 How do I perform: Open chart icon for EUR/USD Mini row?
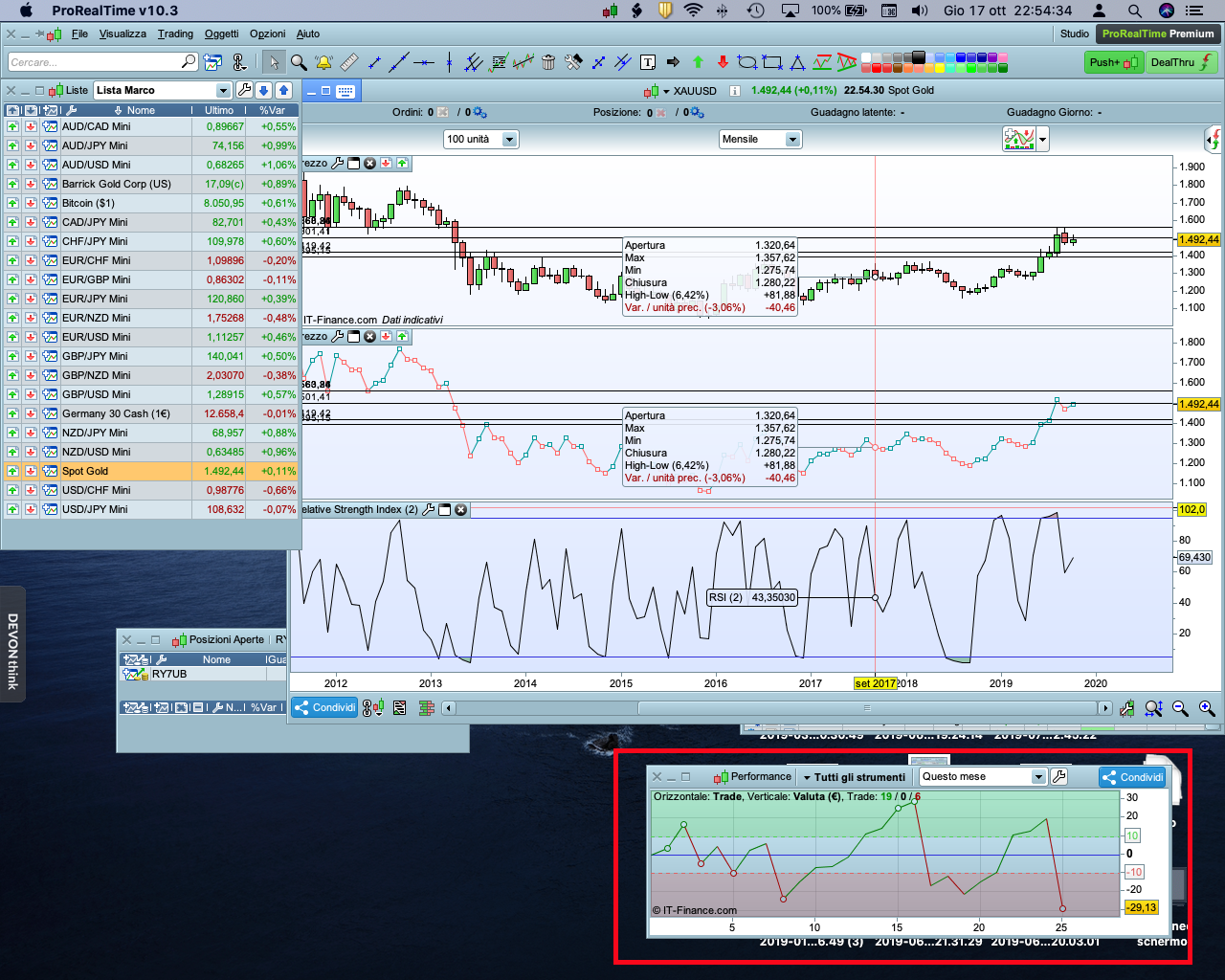[50, 337]
